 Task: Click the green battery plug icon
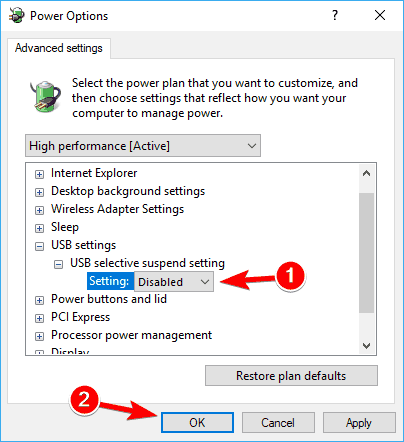point(46,96)
